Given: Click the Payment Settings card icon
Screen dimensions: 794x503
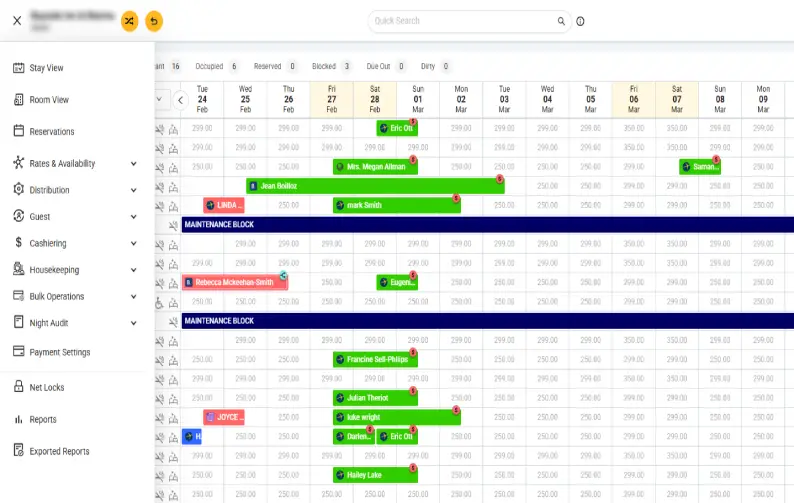Looking at the screenshot, I should tap(18, 352).
